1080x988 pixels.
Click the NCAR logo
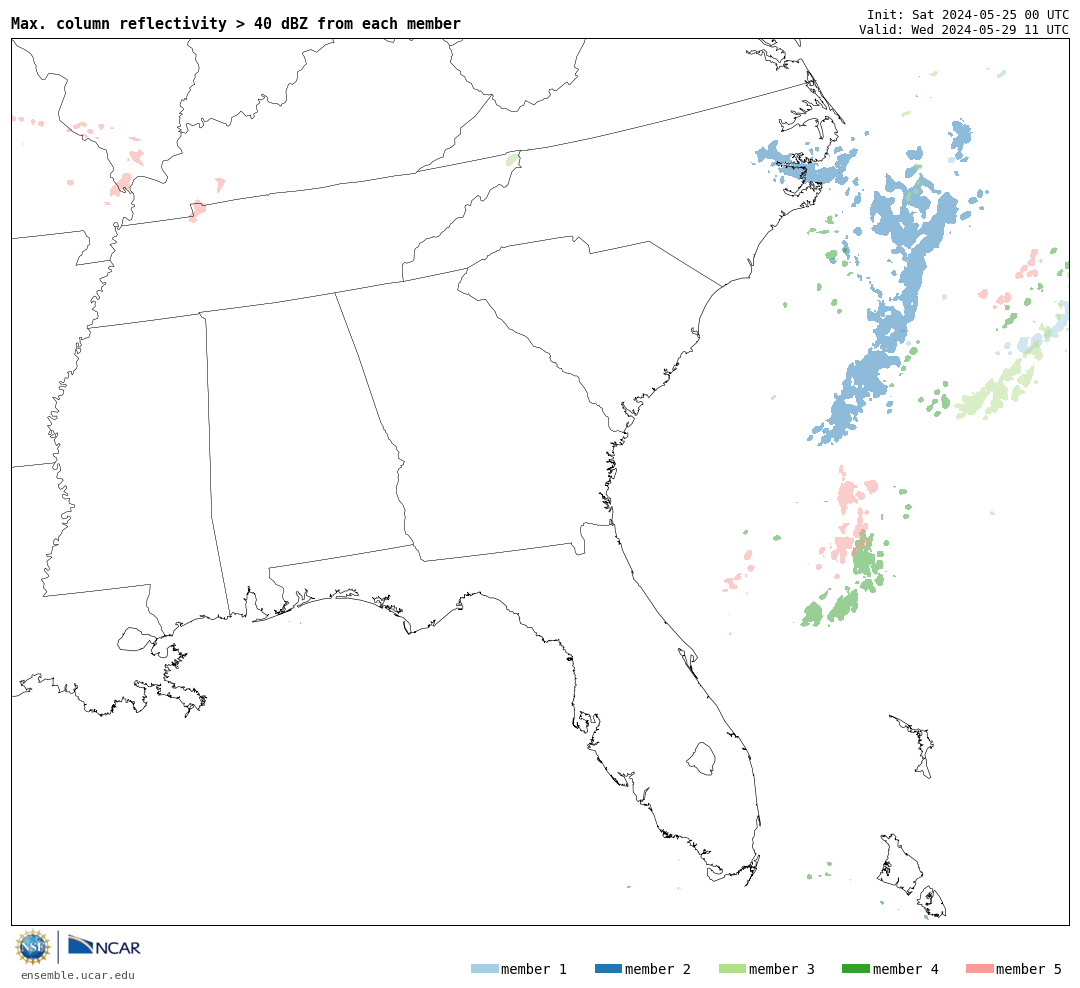click(x=104, y=946)
